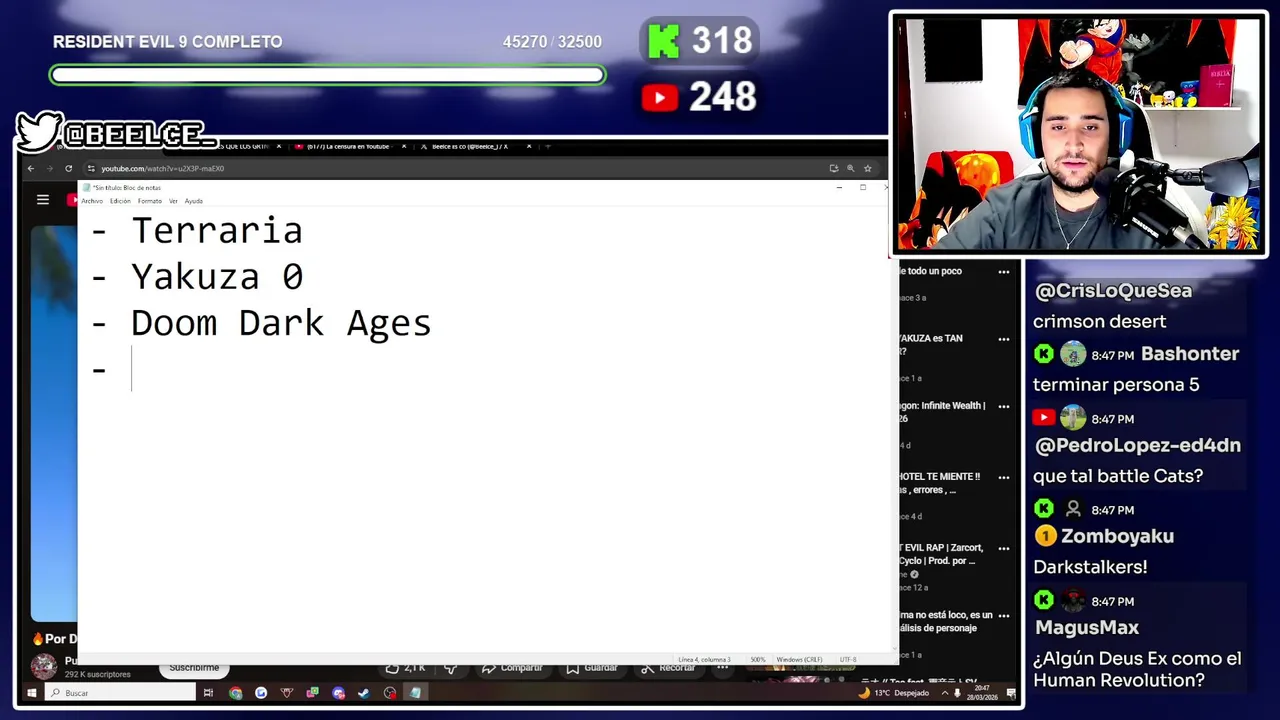Open options menu for 'HOTEL TE MIENTE !!' video
The height and width of the screenshot is (720, 1280).
point(1003,478)
